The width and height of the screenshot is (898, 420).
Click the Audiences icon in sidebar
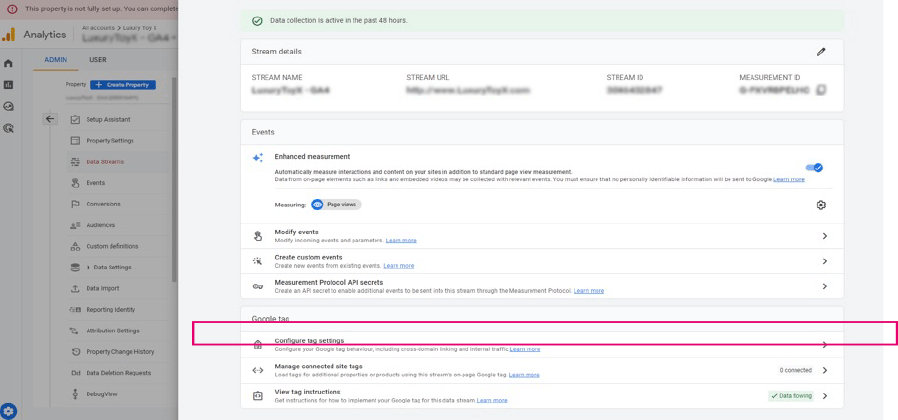[x=75, y=225]
